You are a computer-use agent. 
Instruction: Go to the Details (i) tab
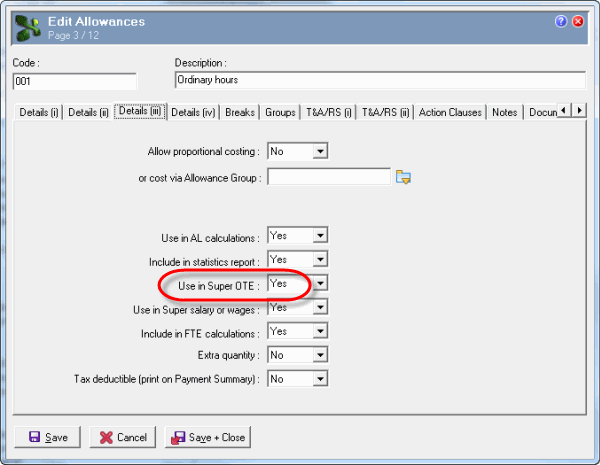(x=39, y=113)
